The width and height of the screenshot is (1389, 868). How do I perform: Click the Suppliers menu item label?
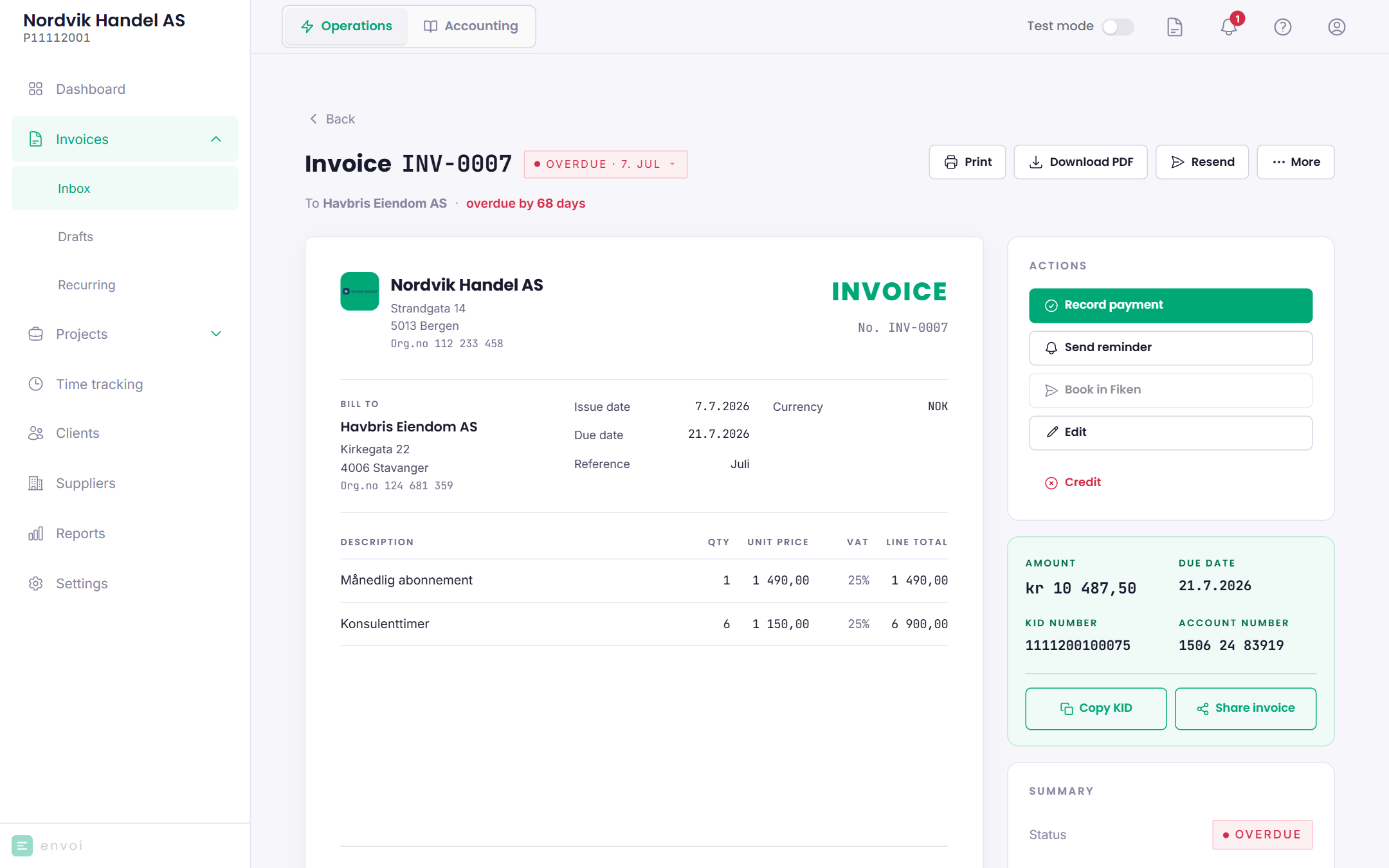click(x=86, y=483)
